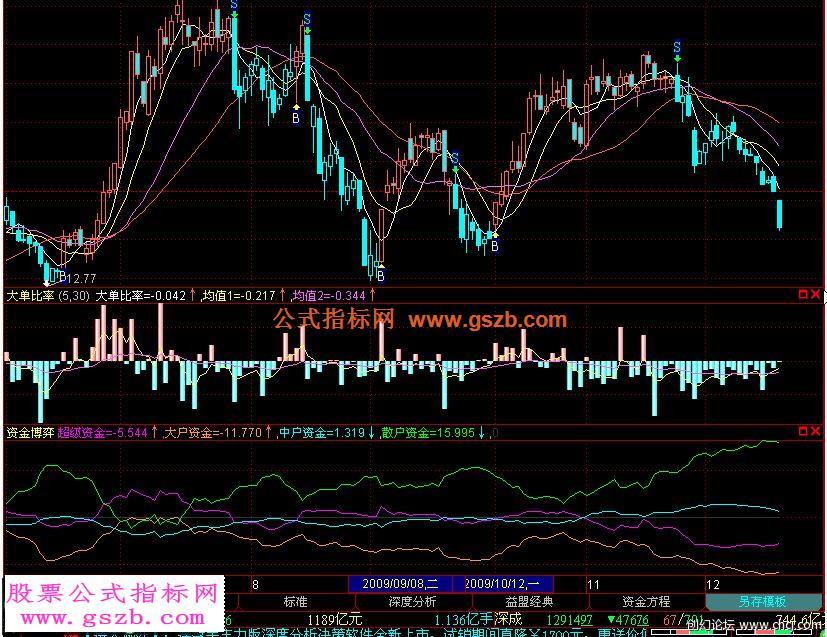The height and width of the screenshot is (637, 827).
Task: Maximize the 资金博弈 indicator panel
Action: pyautogui.click(x=803, y=431)
